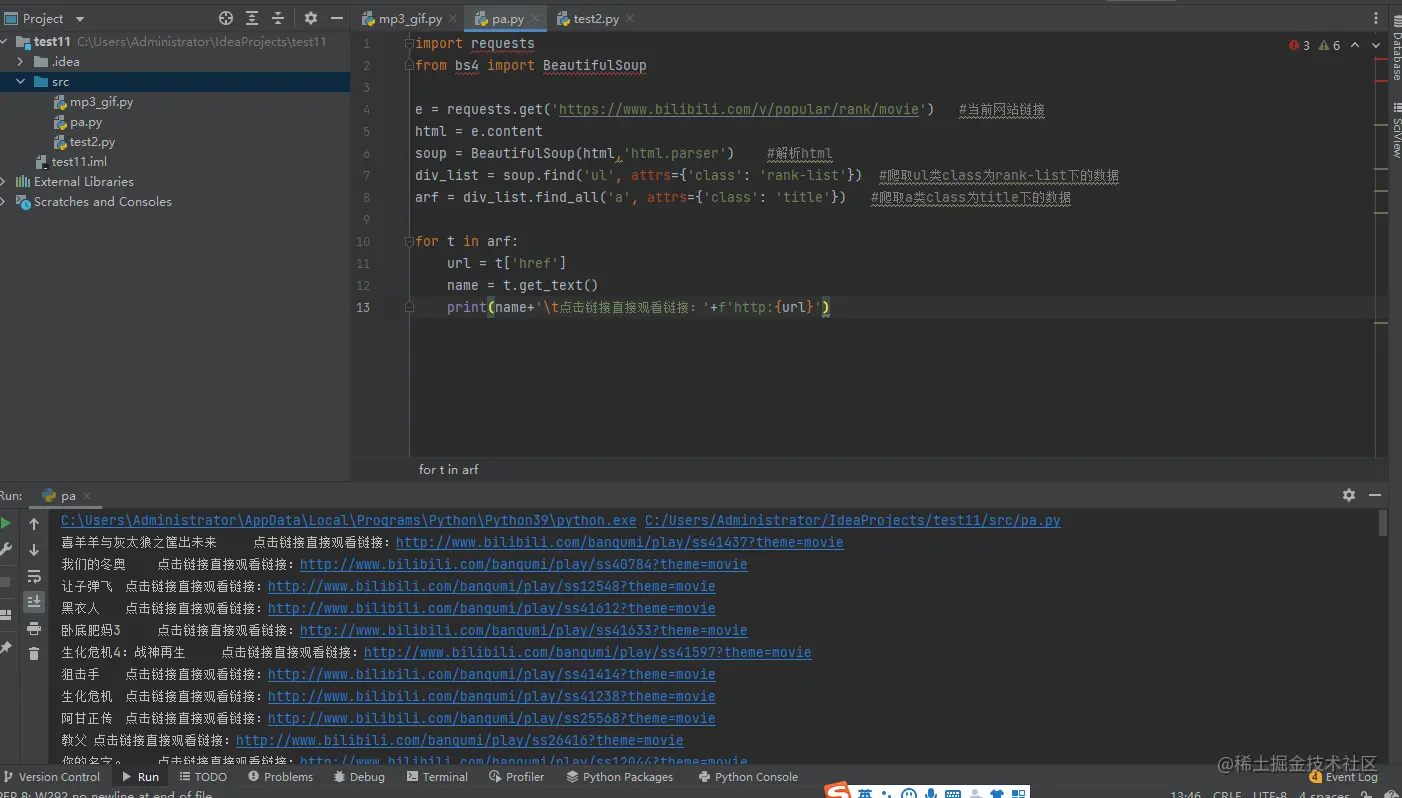Screen dimensions: 1402x798
Task: Rerun pa with the green play icon
Action: [x=6, y=523]
